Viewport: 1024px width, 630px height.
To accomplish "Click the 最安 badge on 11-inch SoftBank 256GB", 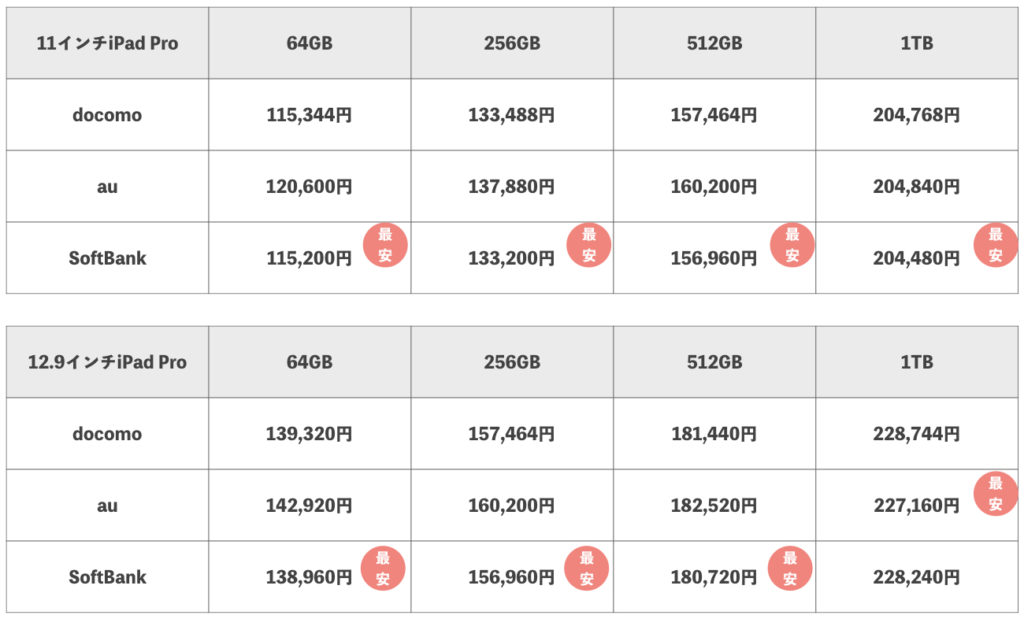I will pyautogui.click(x=589, y=245).
